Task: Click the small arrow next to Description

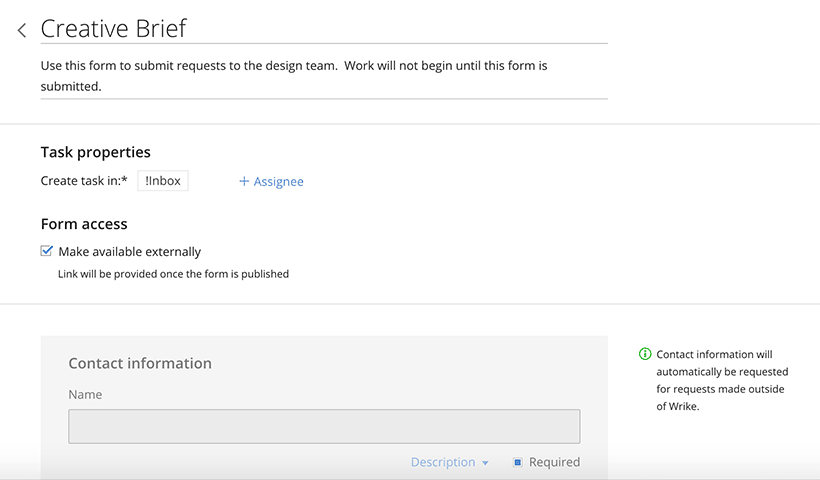Action: tap(485, 463)
